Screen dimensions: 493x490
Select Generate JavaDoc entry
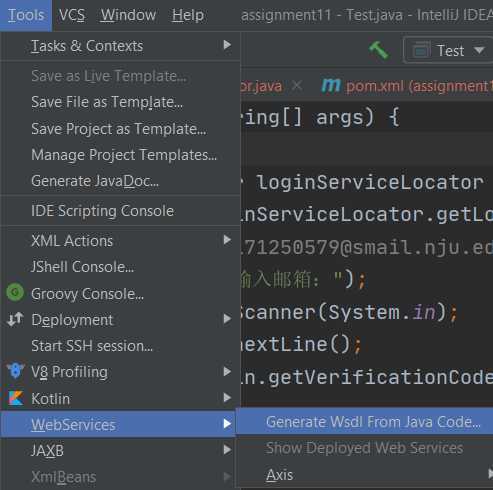tap(120, 181)
